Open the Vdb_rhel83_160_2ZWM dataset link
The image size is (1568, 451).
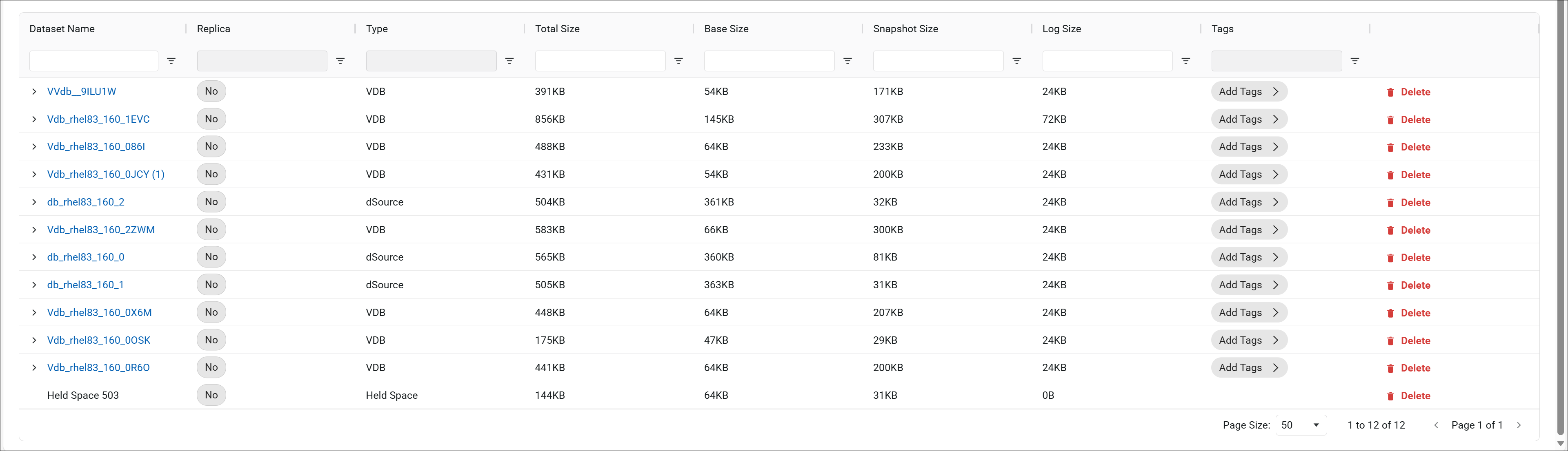[x=101, y=230]
